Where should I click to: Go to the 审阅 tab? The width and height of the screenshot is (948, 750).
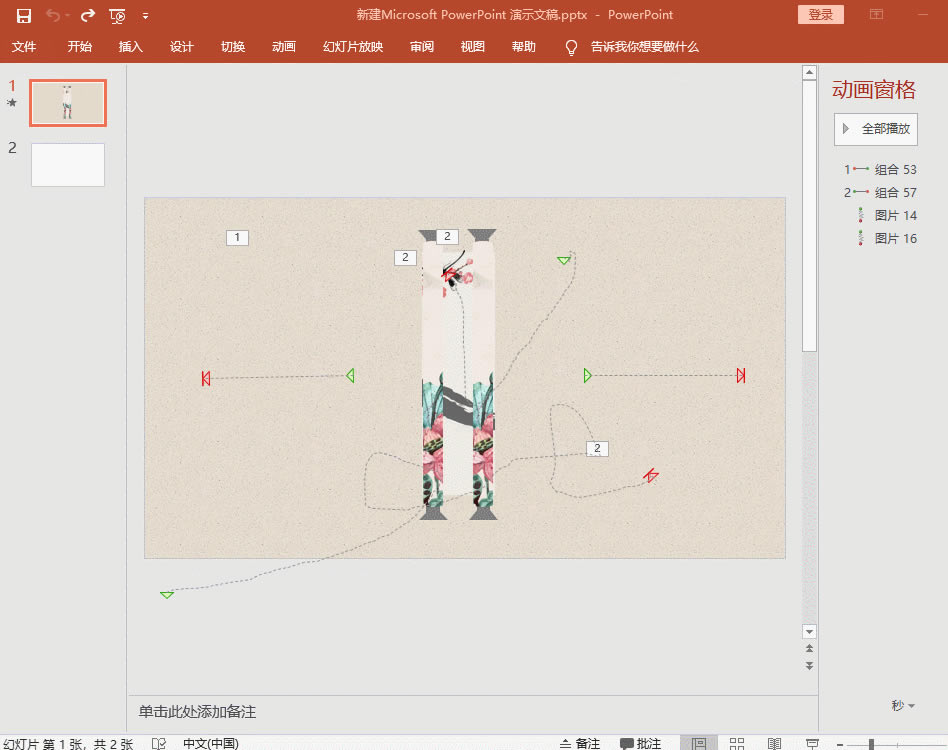click(421, 47)
